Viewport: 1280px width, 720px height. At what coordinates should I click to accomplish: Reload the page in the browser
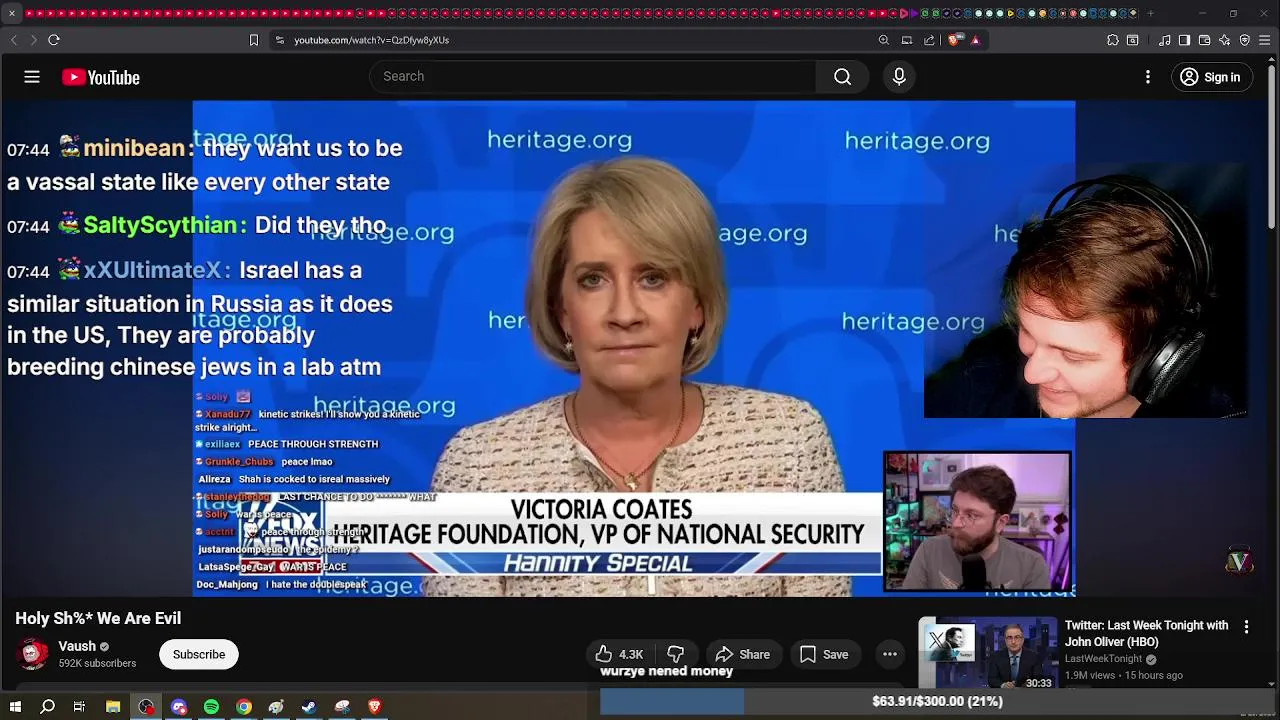[x=54, y=40]
